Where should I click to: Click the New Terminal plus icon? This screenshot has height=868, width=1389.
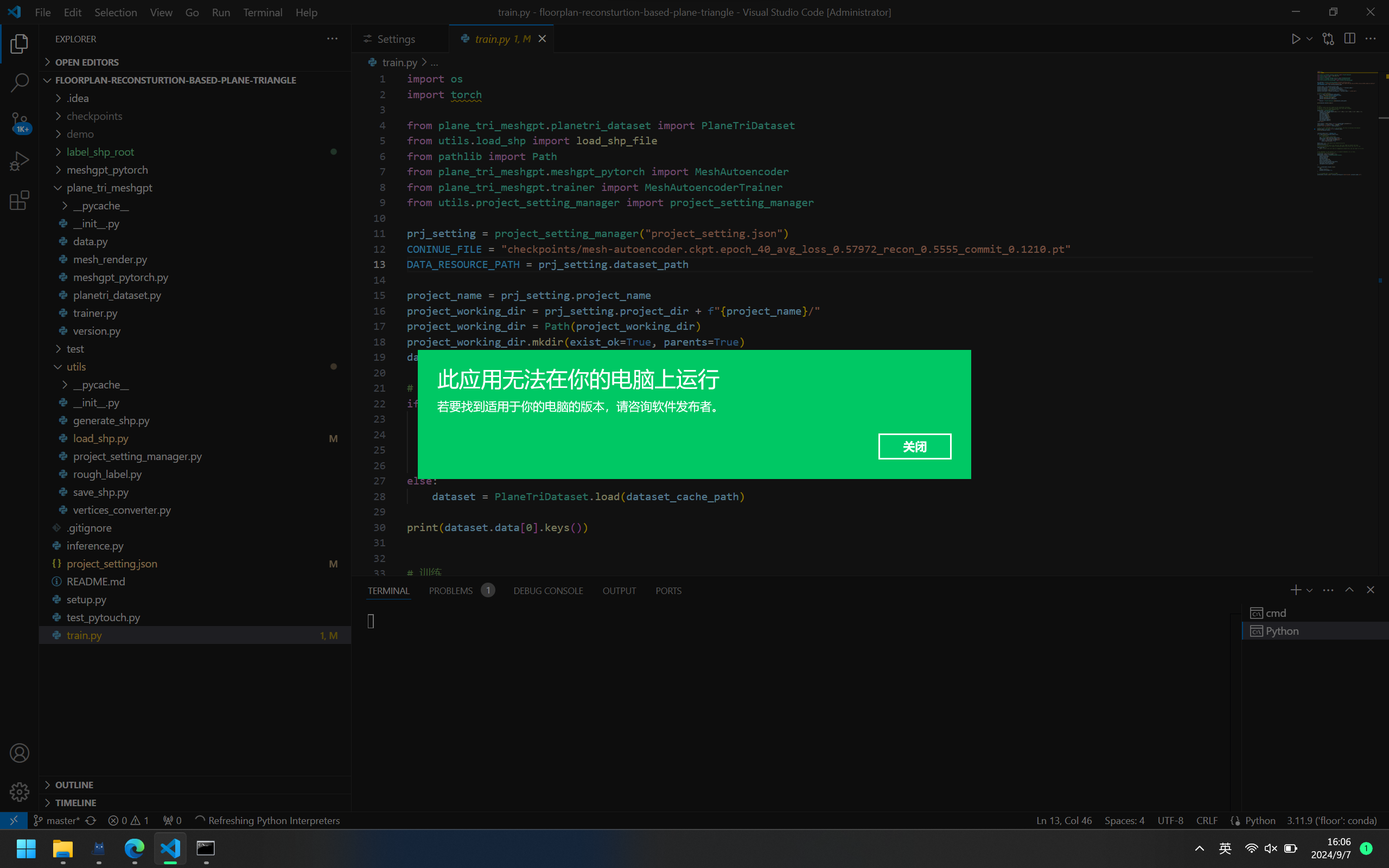pyautogui.click(x=1296, y=590)
